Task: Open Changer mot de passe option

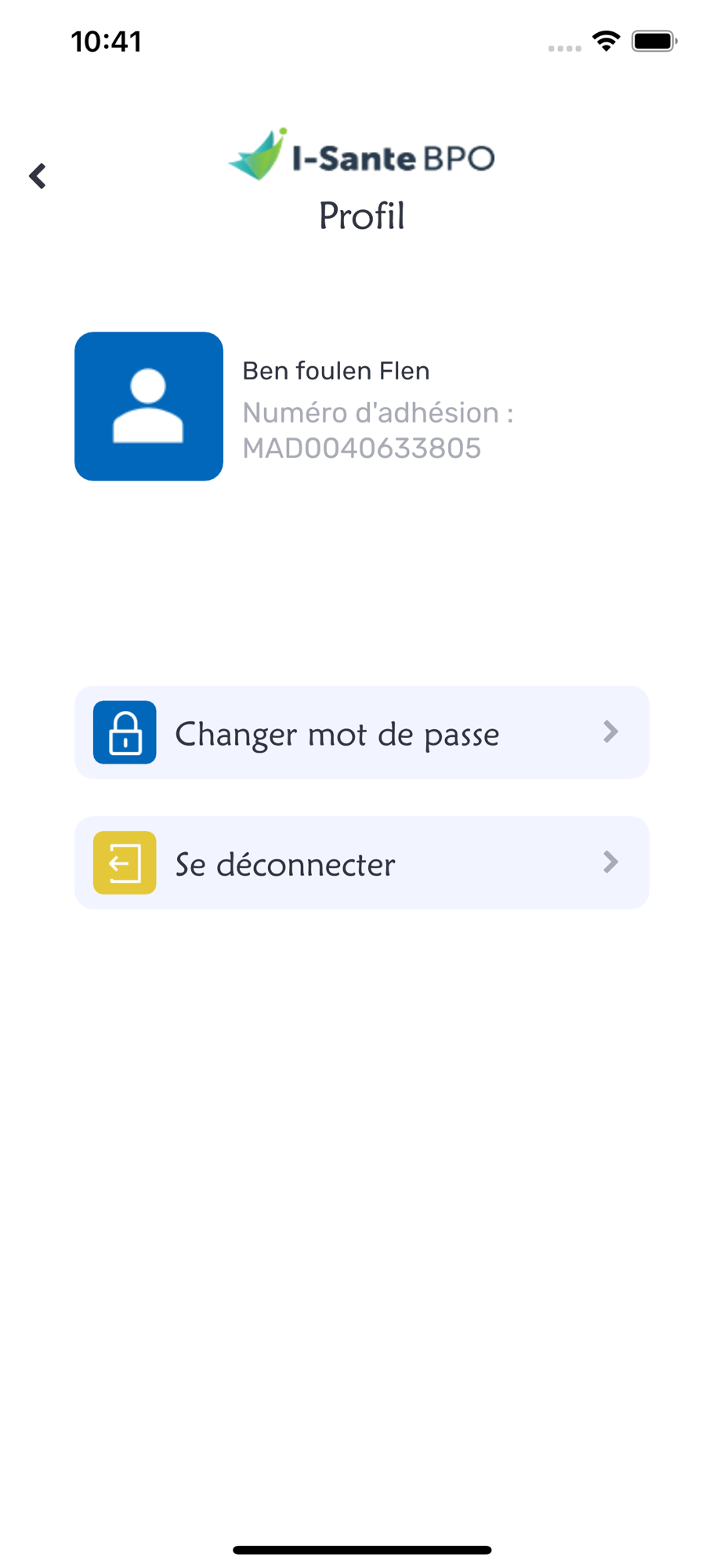Action: pyautogui.click(x=362, y=732)
